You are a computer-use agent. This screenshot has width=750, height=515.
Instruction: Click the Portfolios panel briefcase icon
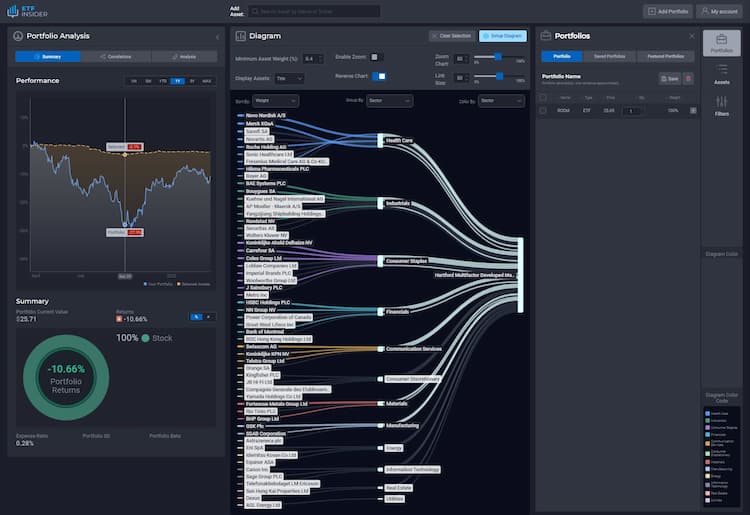(x=546, y=36)
